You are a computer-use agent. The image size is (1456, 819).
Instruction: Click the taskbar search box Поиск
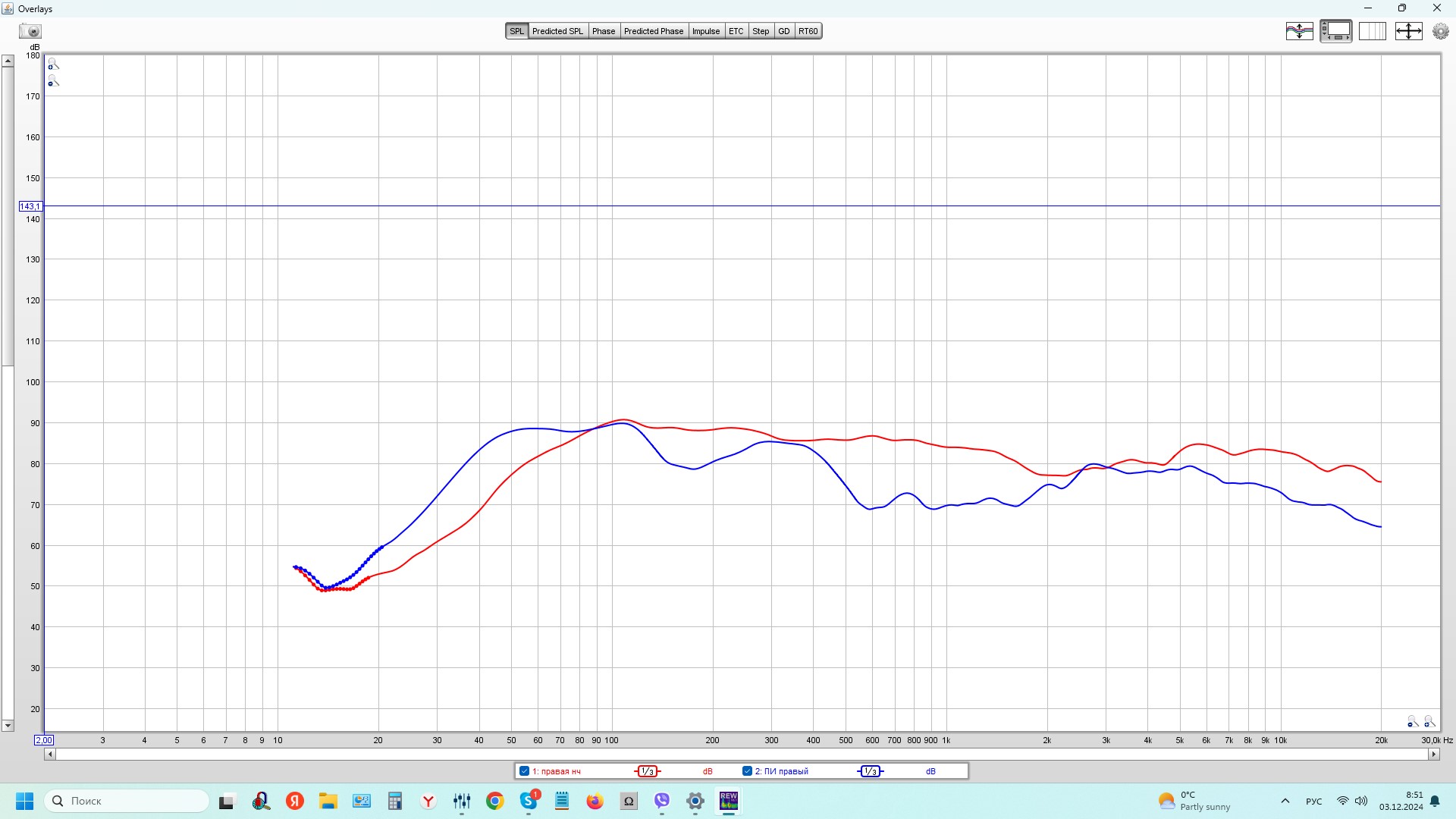pos(127,801)
